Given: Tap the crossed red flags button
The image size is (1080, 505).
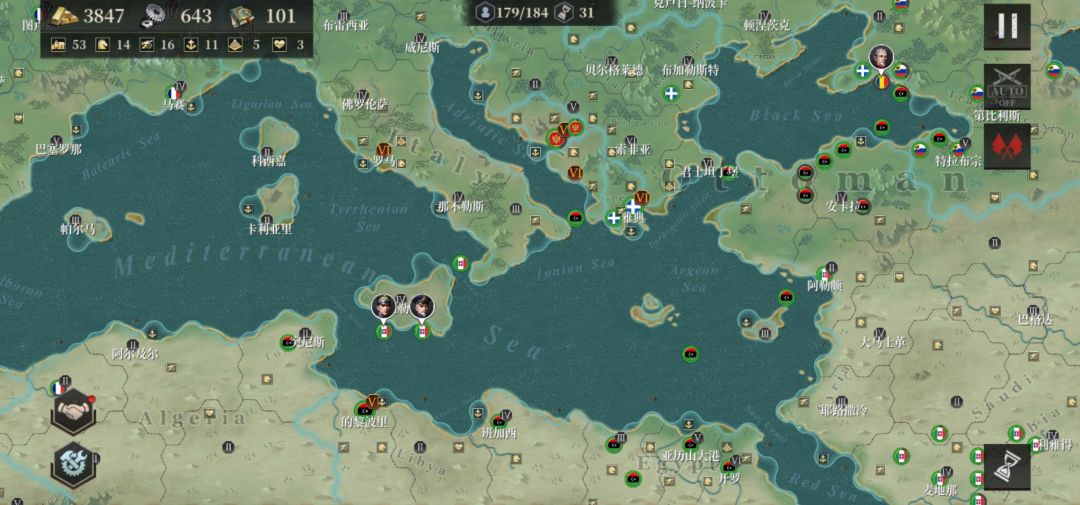Looking at the screenshot, I should pyautogui.click(x=1007, y=147).
